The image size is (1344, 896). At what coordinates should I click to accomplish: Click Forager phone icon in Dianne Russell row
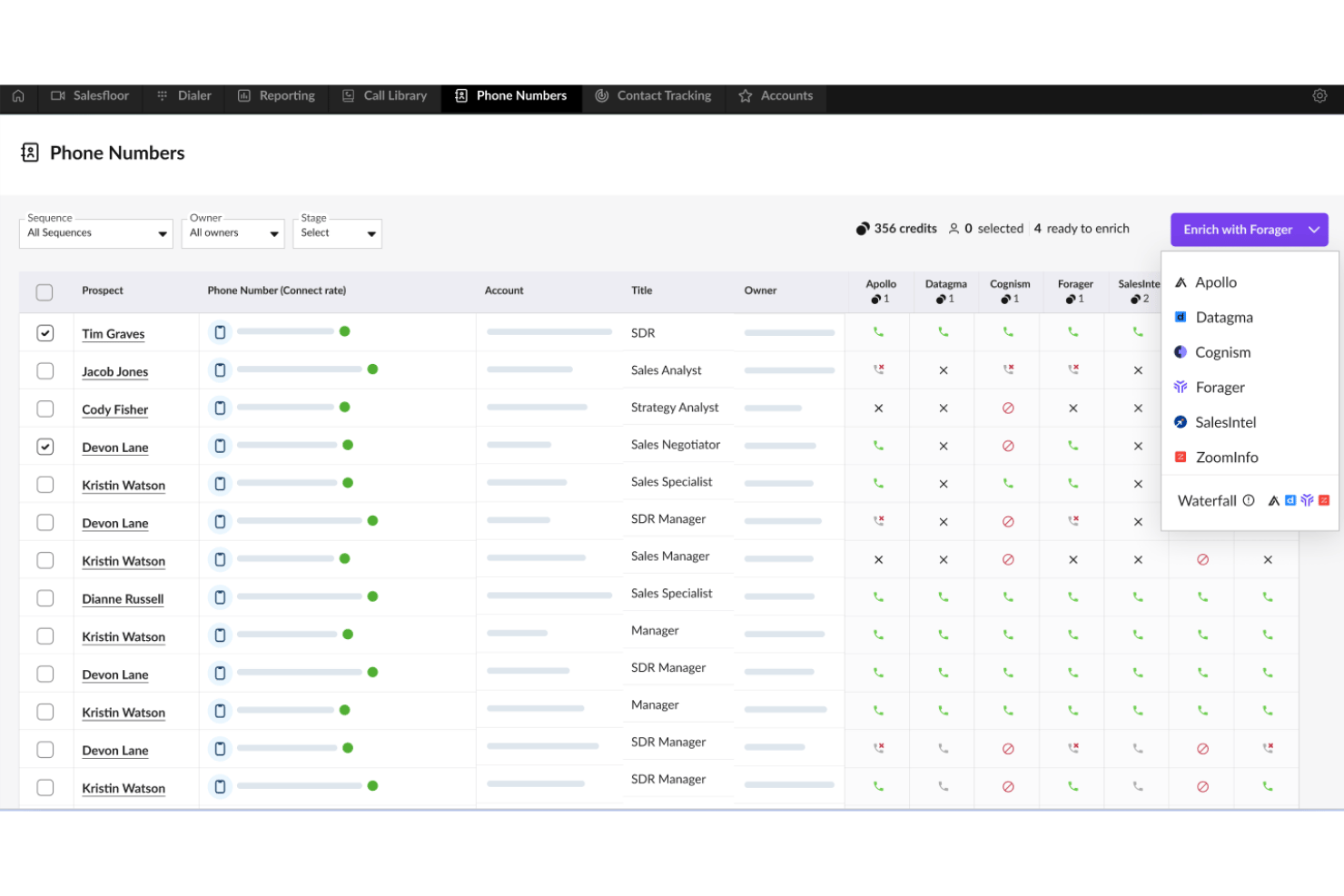[x=1073, y=597]
